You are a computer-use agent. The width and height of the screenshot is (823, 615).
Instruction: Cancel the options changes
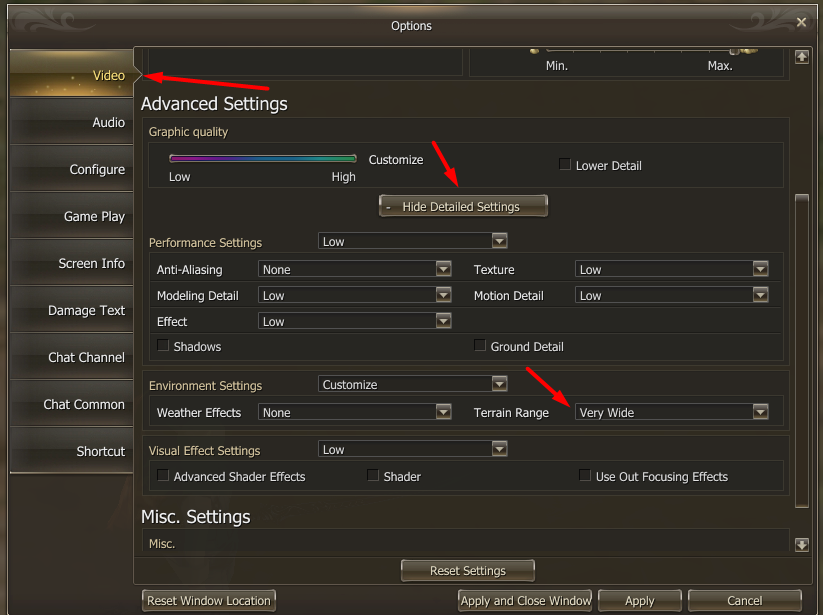744,600
